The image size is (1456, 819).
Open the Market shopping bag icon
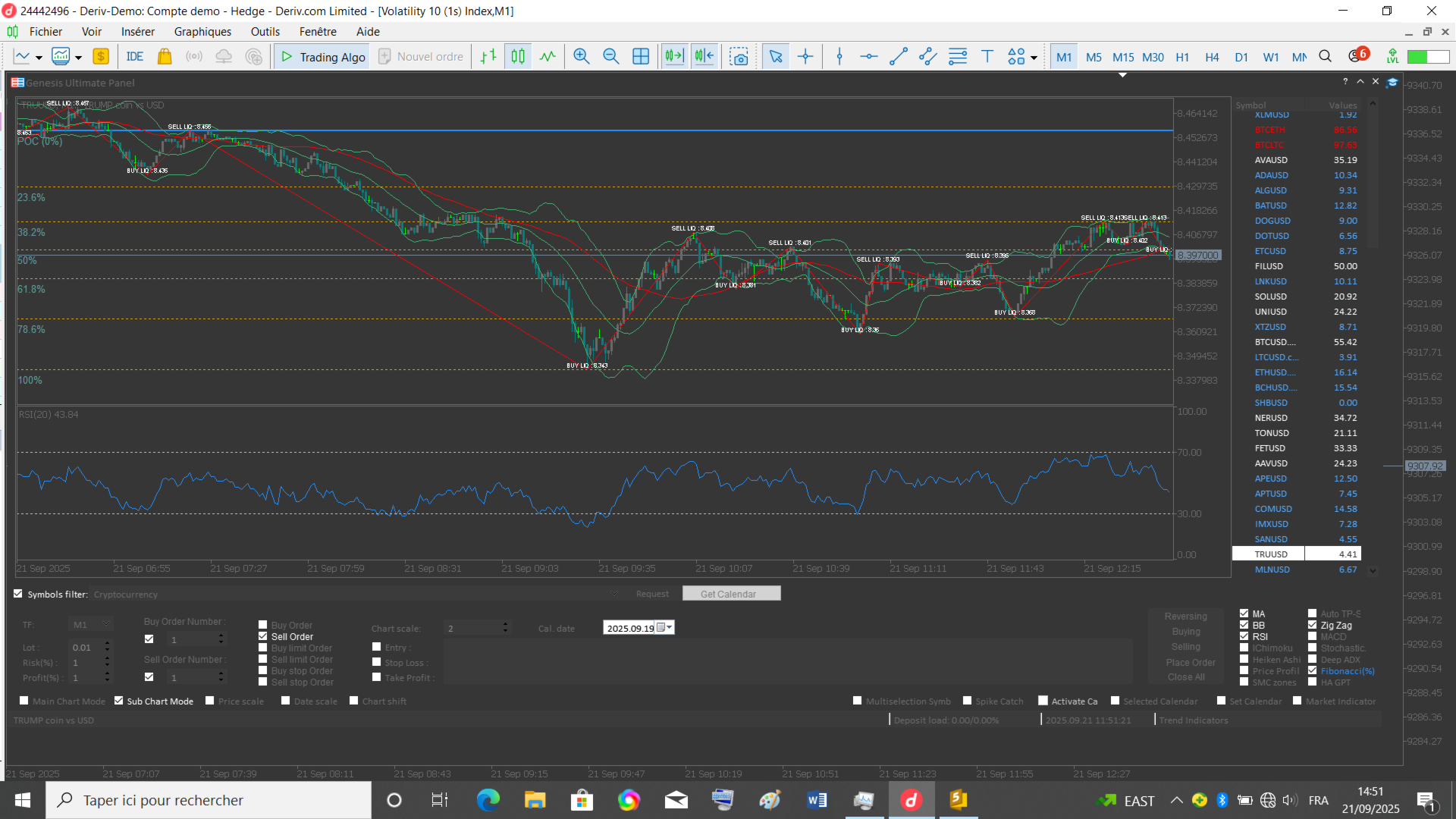coord(165,57)
